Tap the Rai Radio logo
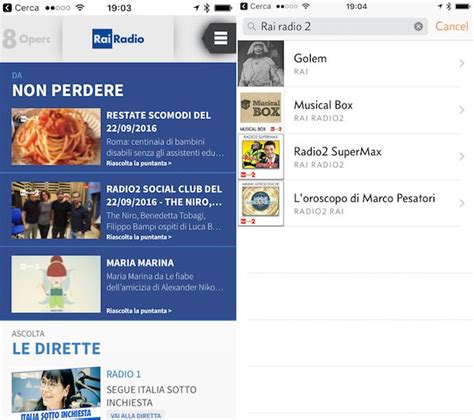 tap(118, 39)
